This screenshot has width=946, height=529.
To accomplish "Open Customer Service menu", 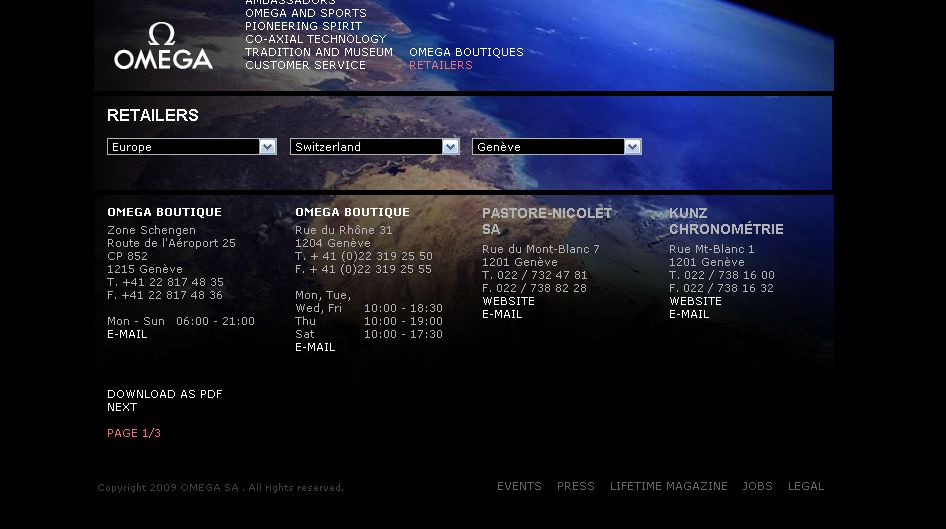I will click(305, 65).
